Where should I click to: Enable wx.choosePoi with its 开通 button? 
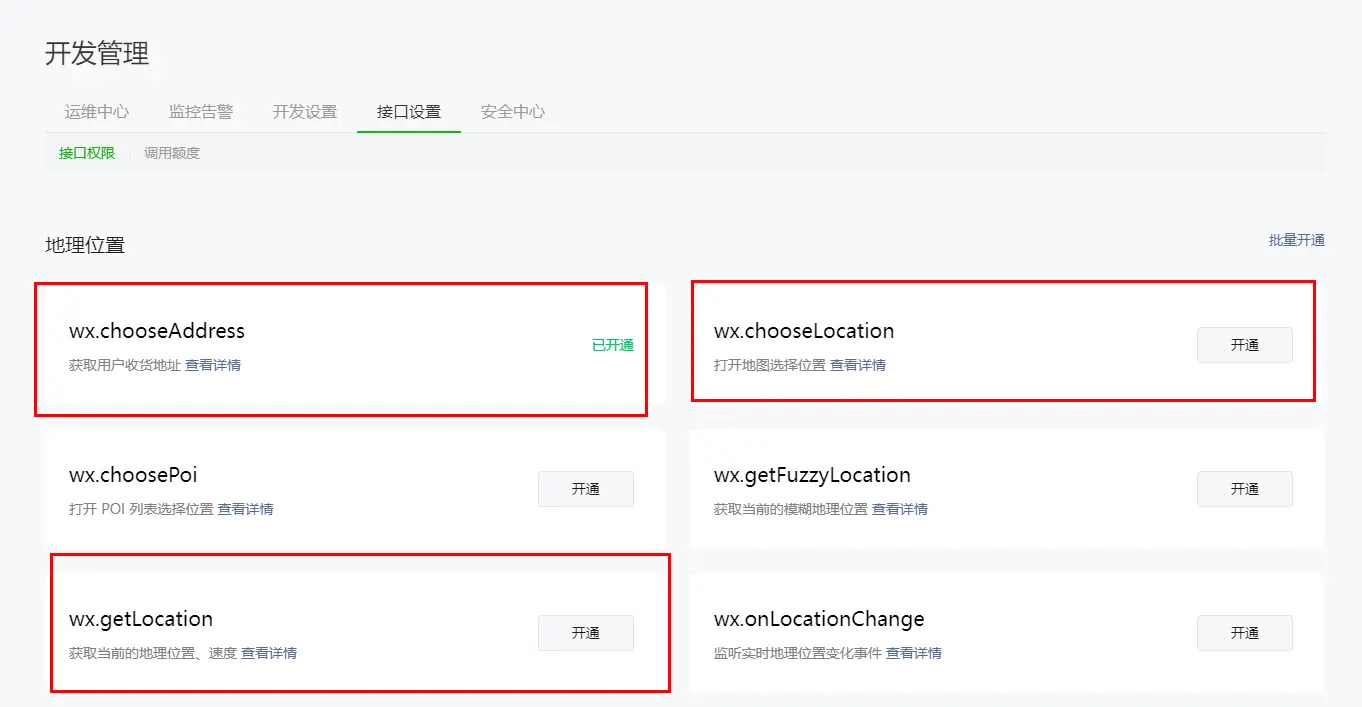pyautogui.click(x=585, y=489)
